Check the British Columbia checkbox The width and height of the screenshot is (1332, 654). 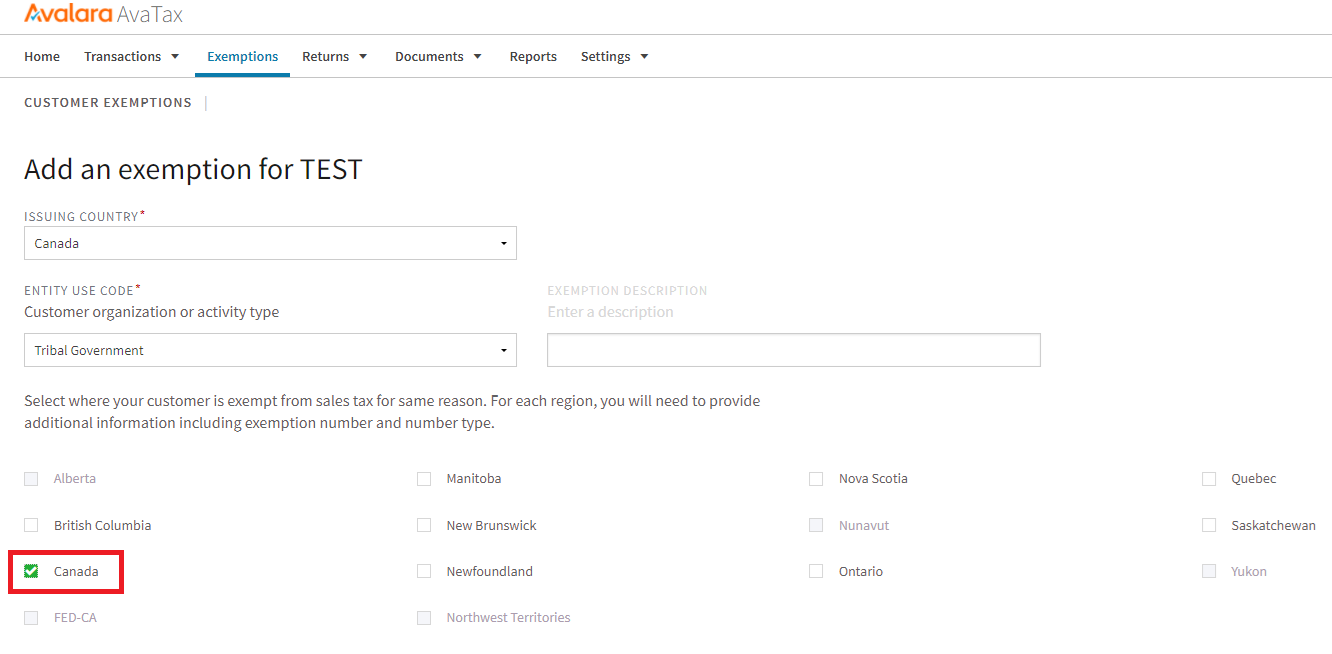point(31,525)
